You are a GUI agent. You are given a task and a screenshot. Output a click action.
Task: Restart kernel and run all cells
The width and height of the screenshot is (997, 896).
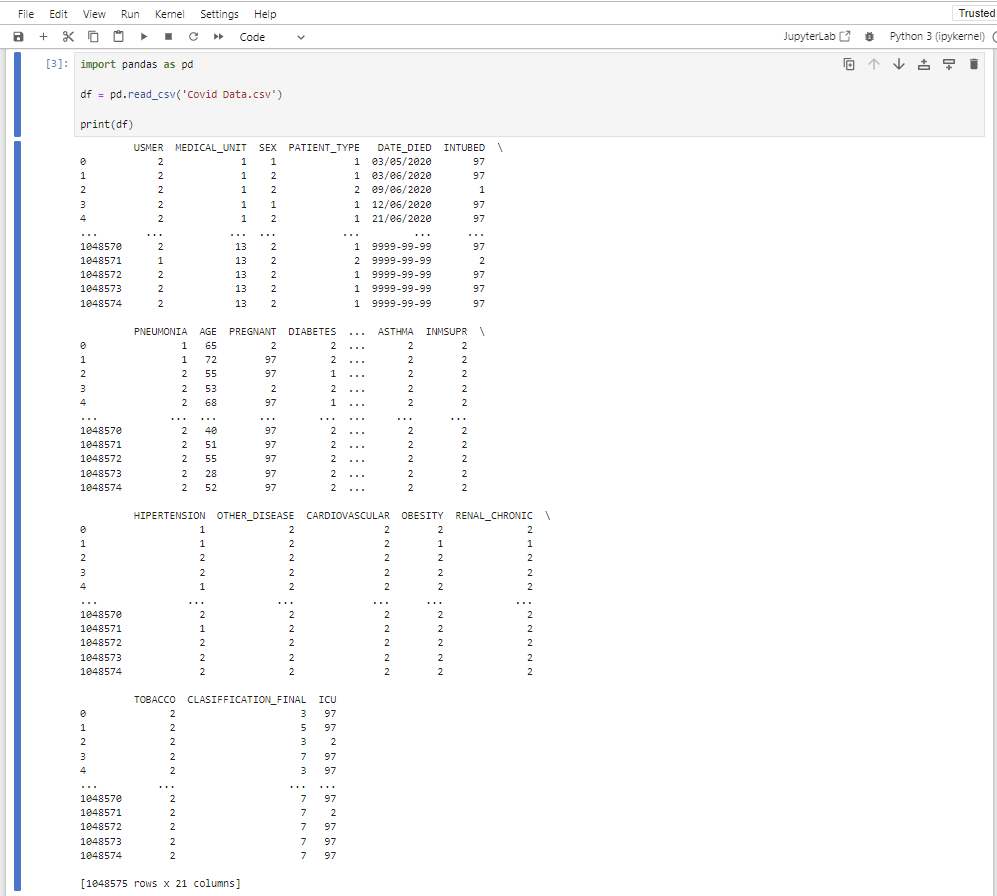coord(219,37)
